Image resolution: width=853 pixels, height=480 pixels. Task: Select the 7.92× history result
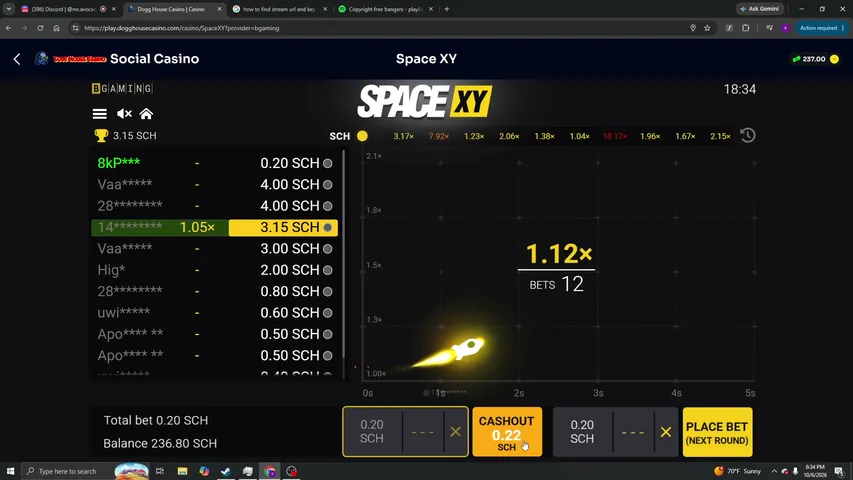(438, 136)
